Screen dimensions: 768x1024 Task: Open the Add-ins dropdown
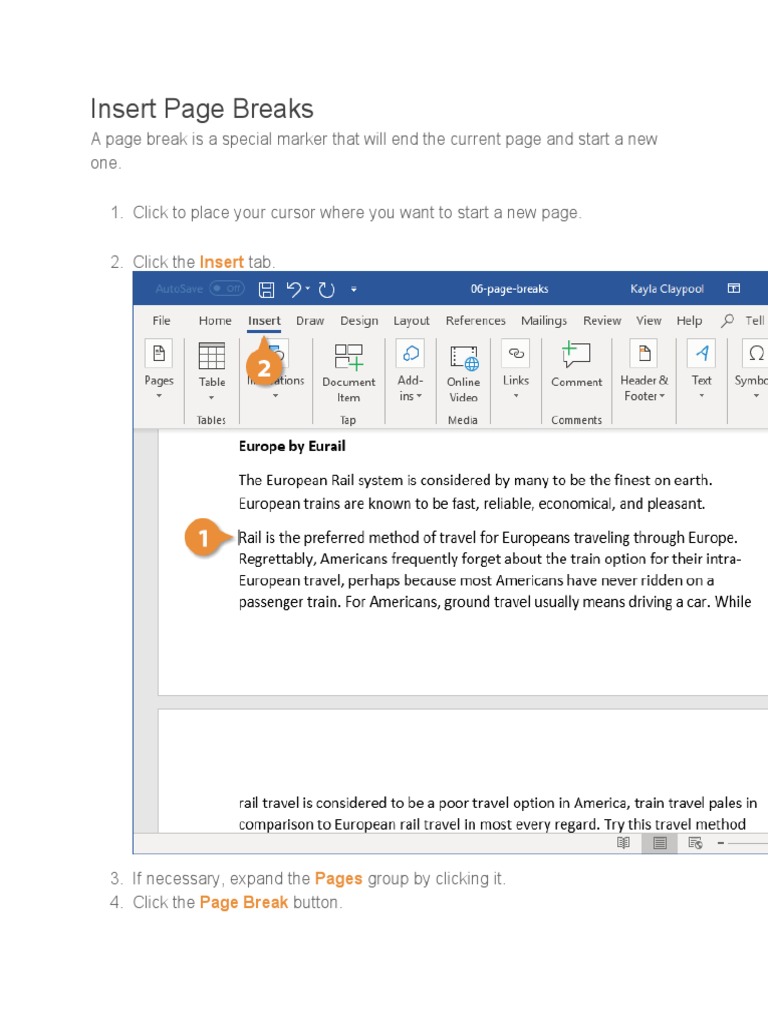[x=410, y=368]
